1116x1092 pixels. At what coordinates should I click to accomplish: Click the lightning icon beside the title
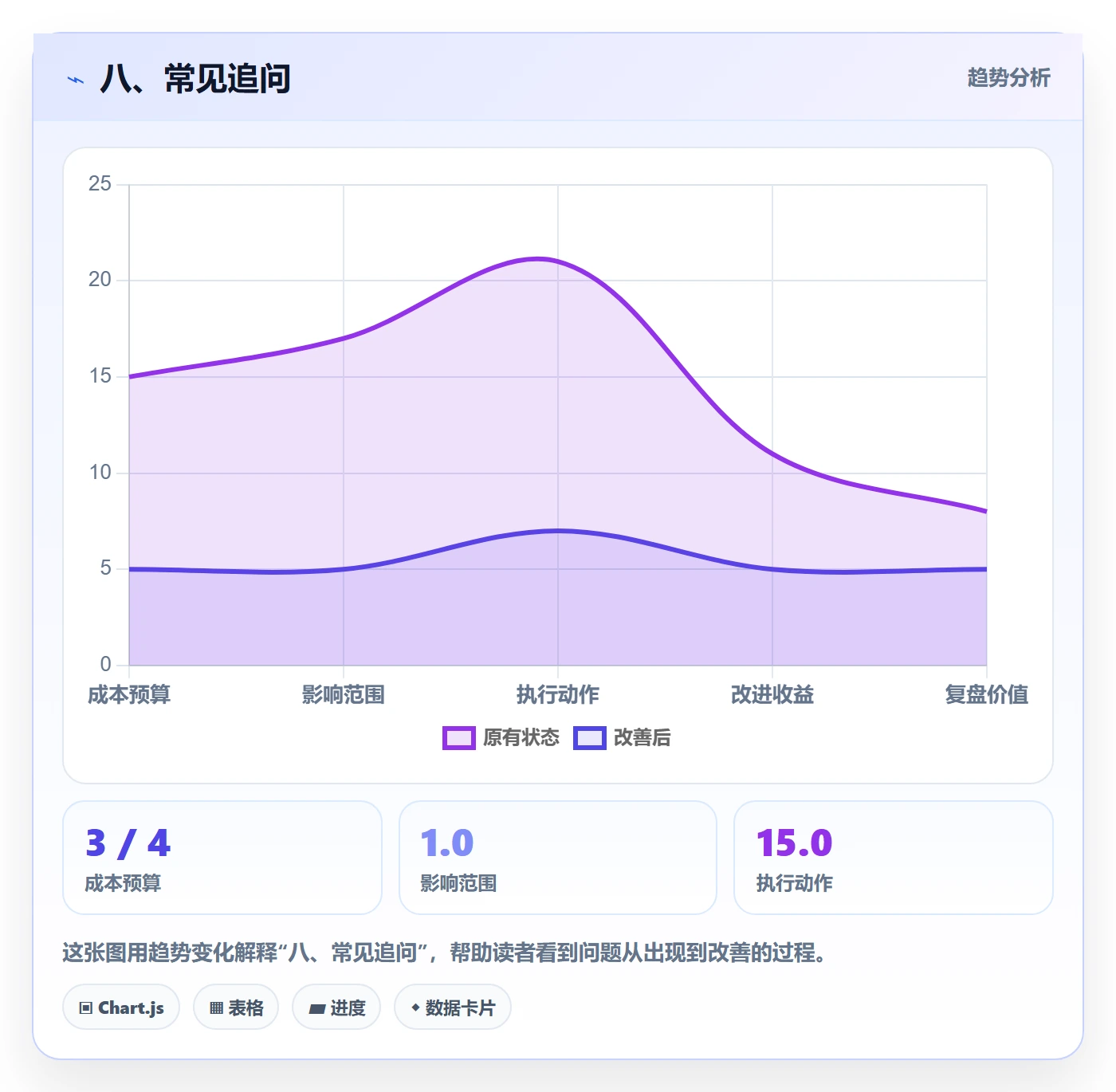point(76,80)
